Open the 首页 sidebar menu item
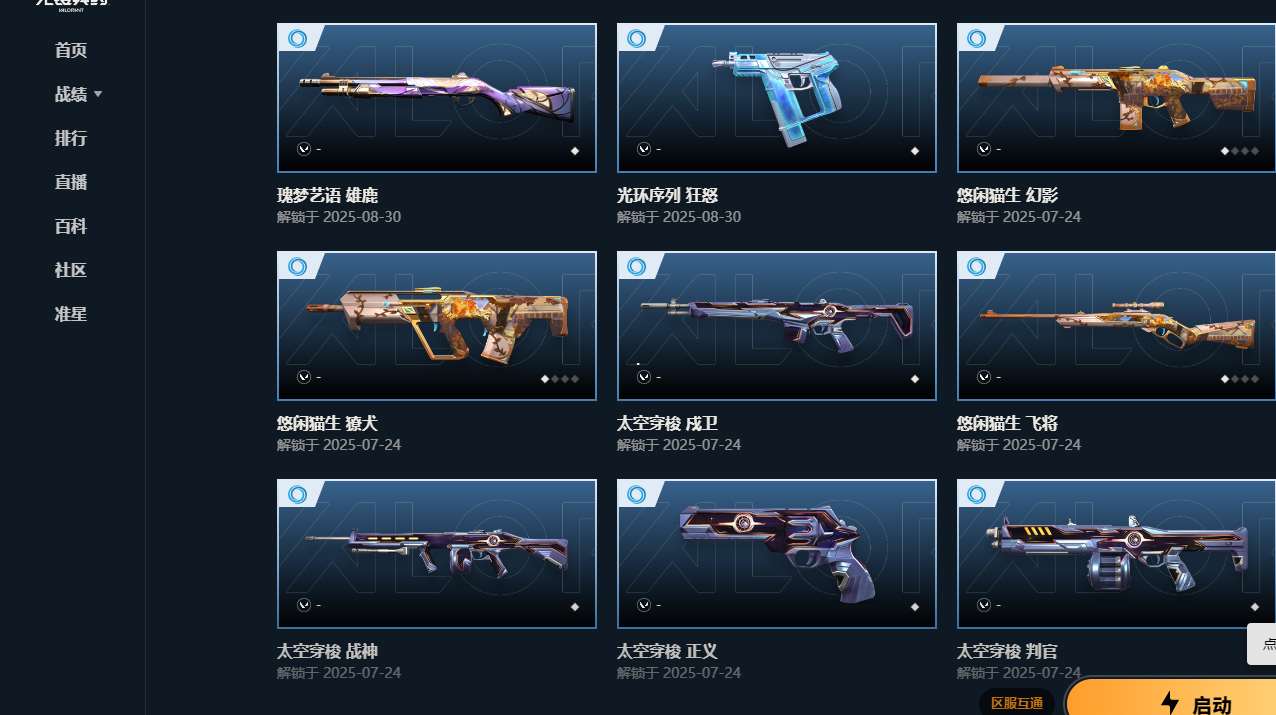The height and width of the screenshot is (715, 1276). pyautogui.click(x=71, y=50)
